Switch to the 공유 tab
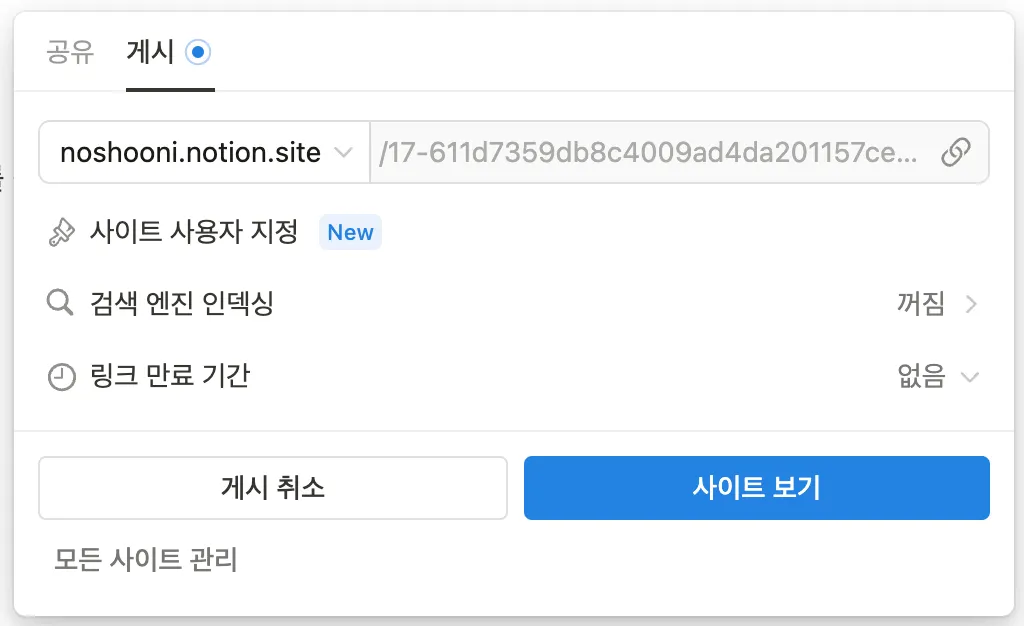Image resolution: width=1024 pixels, height=626 pixels. click(x=70, y=52)
